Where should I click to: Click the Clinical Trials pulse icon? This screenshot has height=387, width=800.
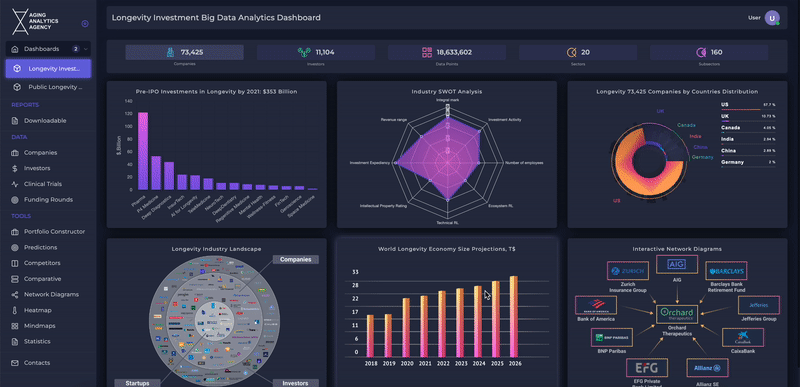tap(14, 184)
